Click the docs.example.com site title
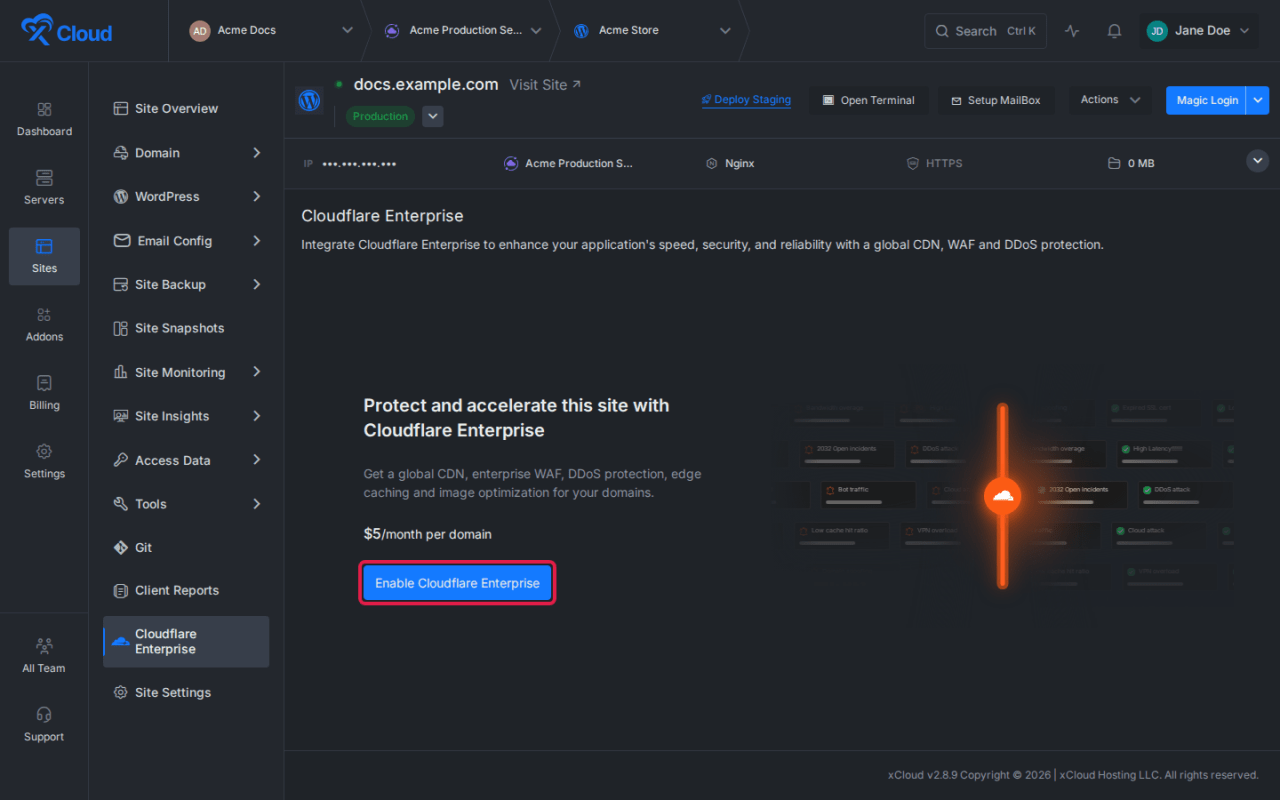The height and width of the screenshot is (800, 1280). point(426,85)
